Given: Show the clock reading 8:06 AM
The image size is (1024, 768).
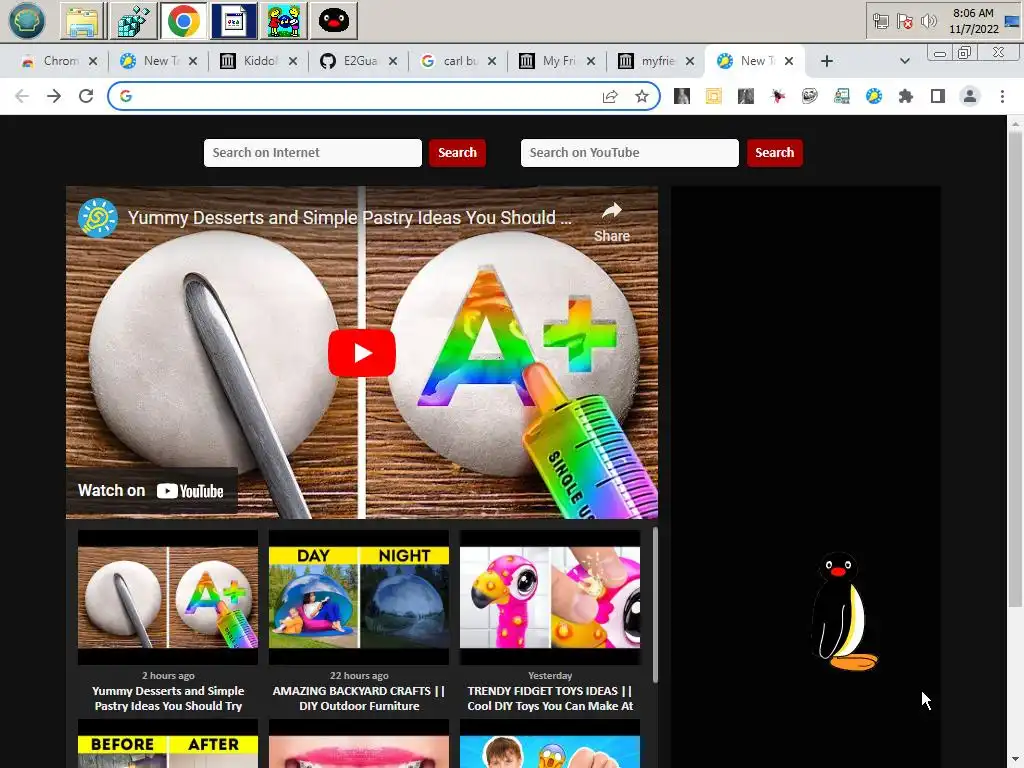Looking at the screenshot, I should tap(973, 13).
